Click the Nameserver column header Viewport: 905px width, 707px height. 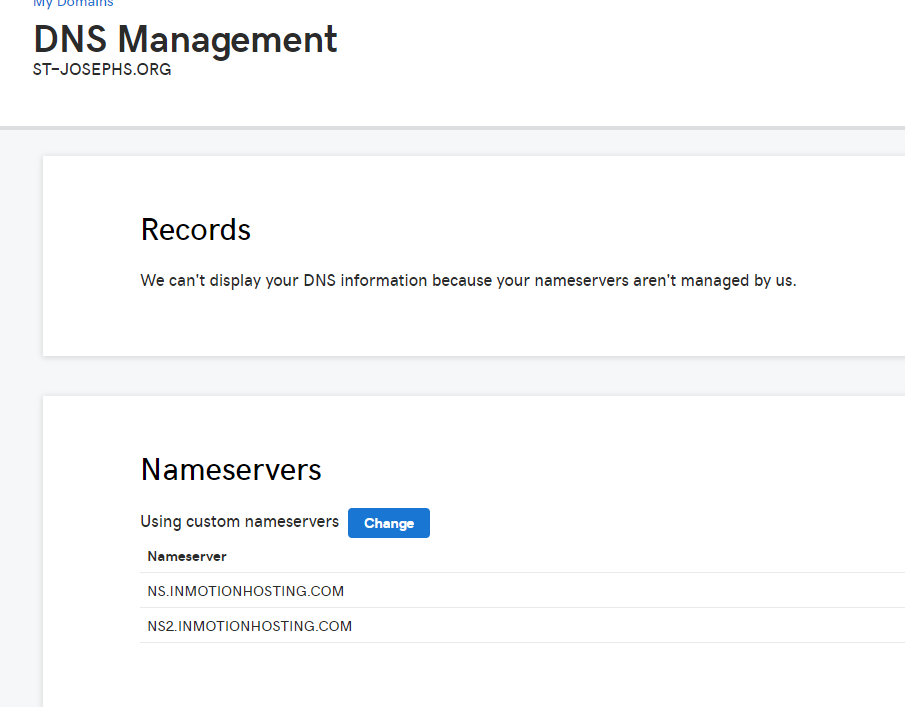coord(187,556)
